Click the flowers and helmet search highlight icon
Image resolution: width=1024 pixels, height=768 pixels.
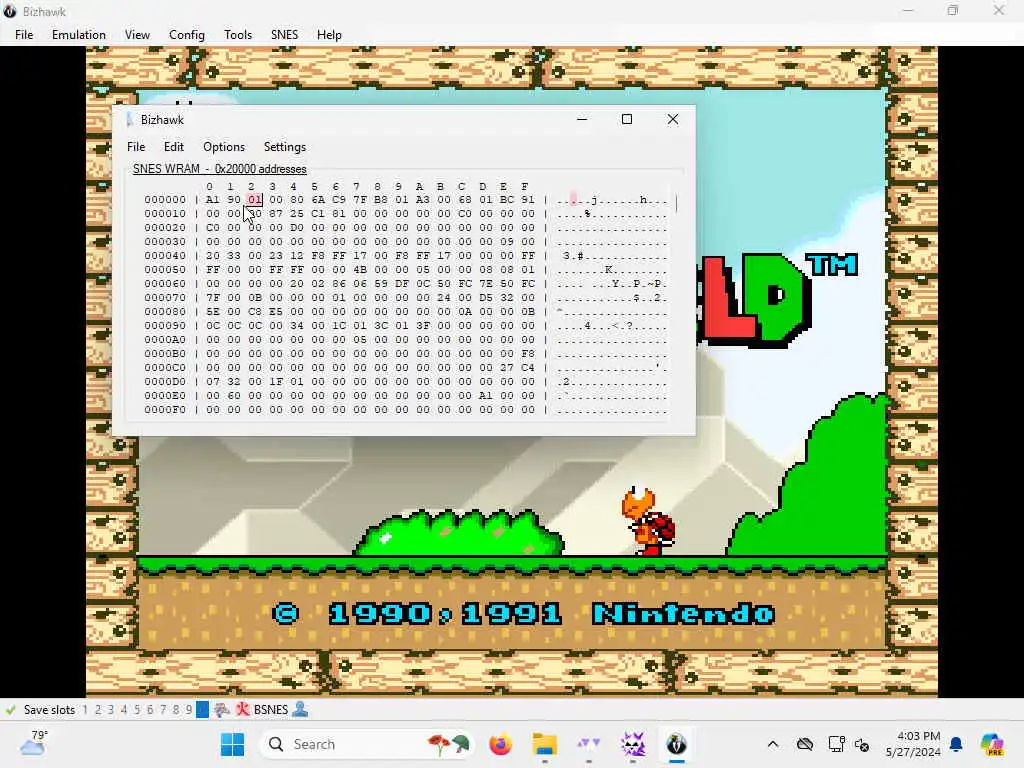pyautogui.click(x=448, y=744)
